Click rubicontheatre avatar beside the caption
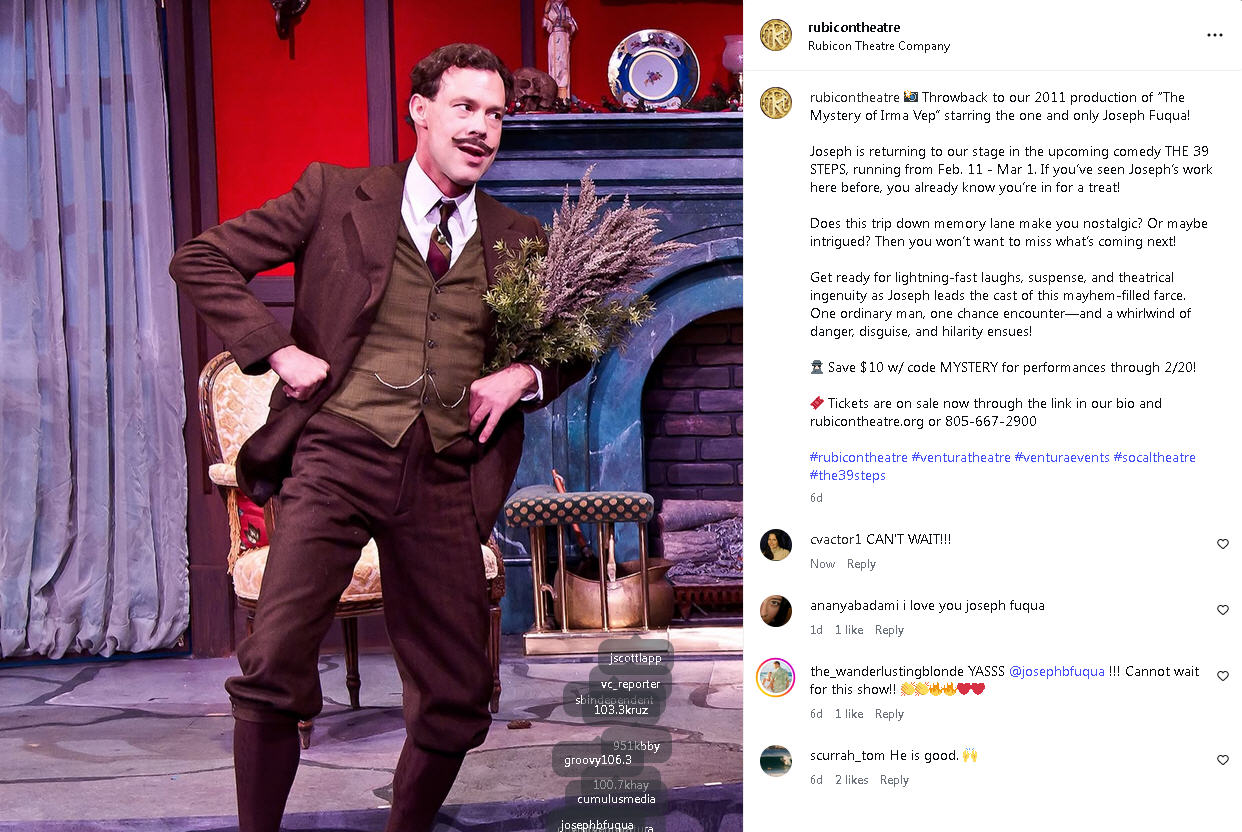 776,103
